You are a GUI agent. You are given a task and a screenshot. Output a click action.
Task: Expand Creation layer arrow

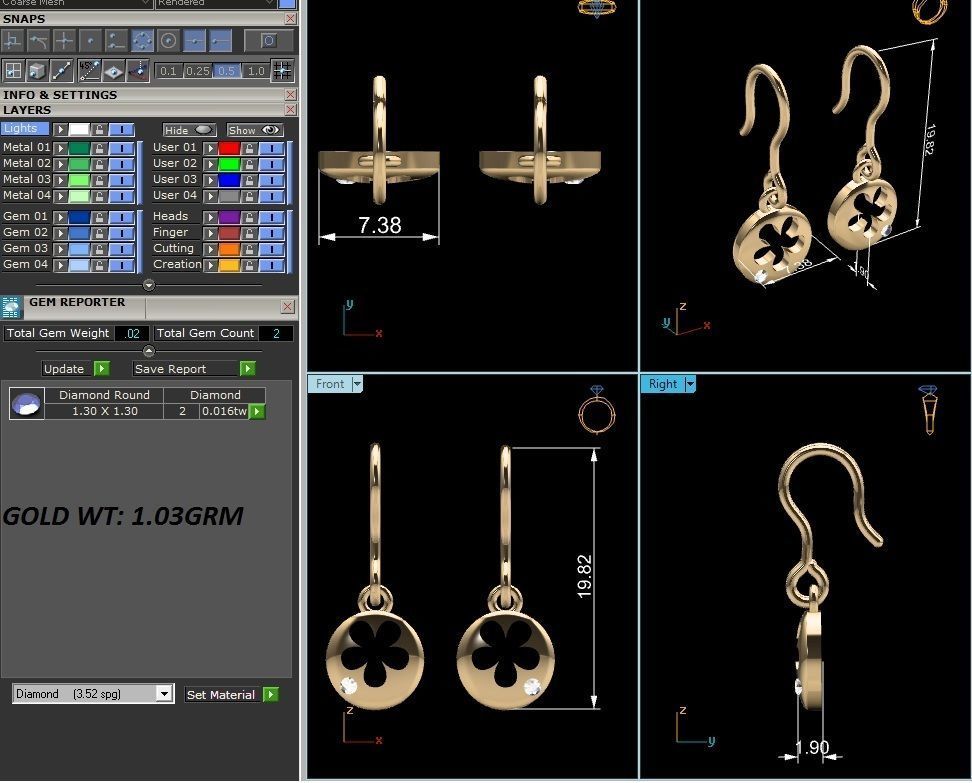(210, 265)
